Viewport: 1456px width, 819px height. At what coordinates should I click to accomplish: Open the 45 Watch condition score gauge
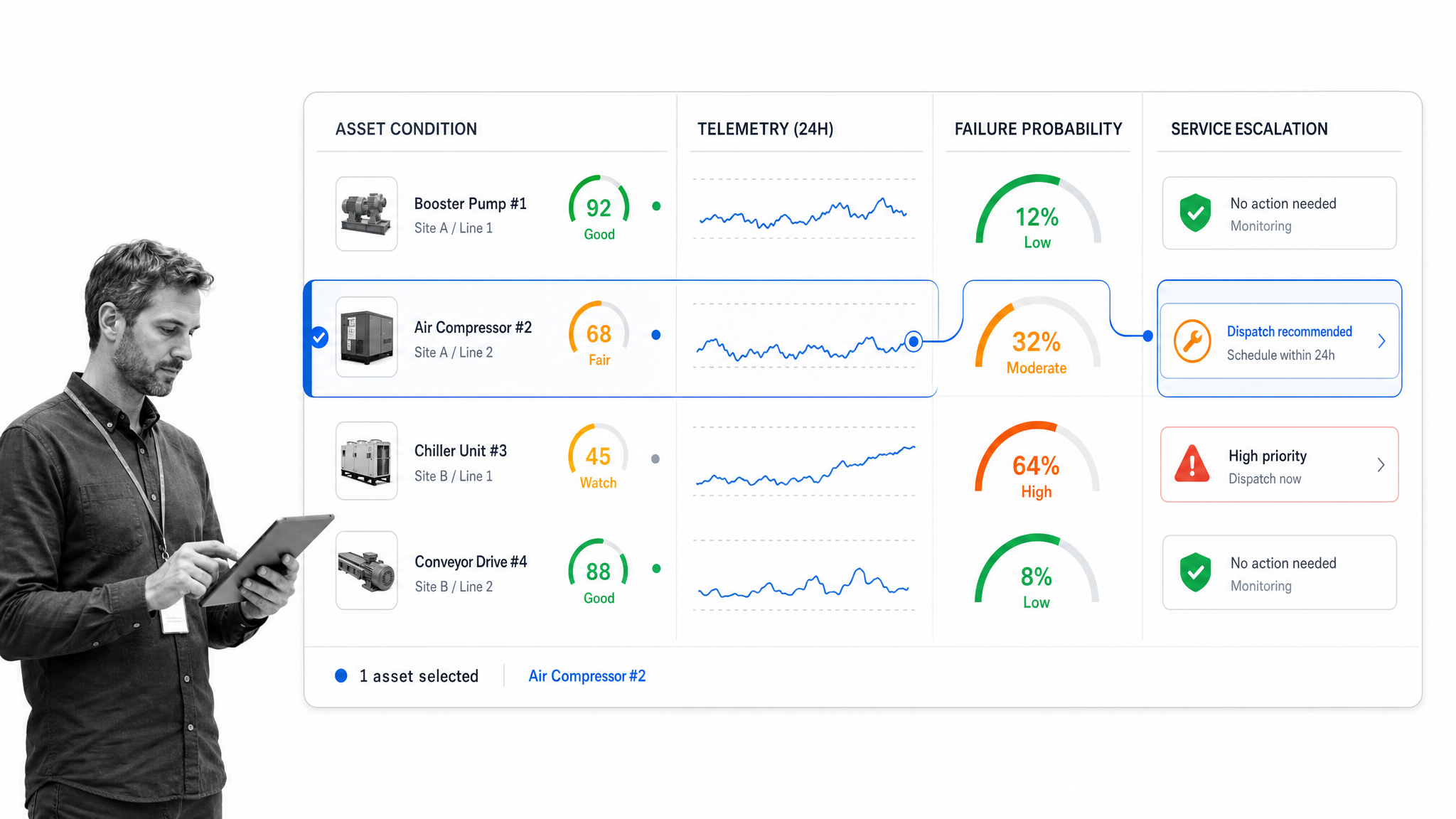598,457
